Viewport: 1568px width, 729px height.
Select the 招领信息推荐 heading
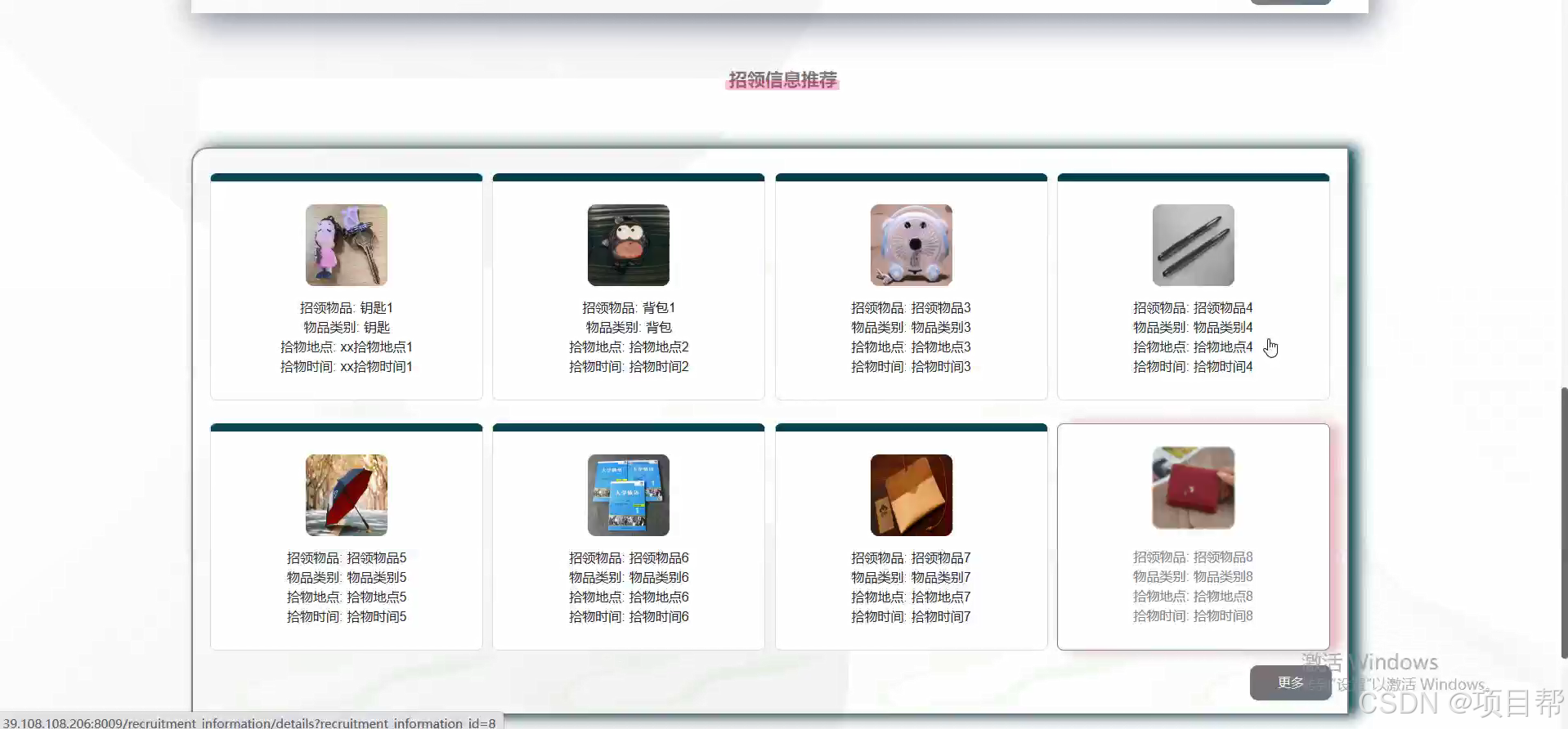(x=783, y=80)
